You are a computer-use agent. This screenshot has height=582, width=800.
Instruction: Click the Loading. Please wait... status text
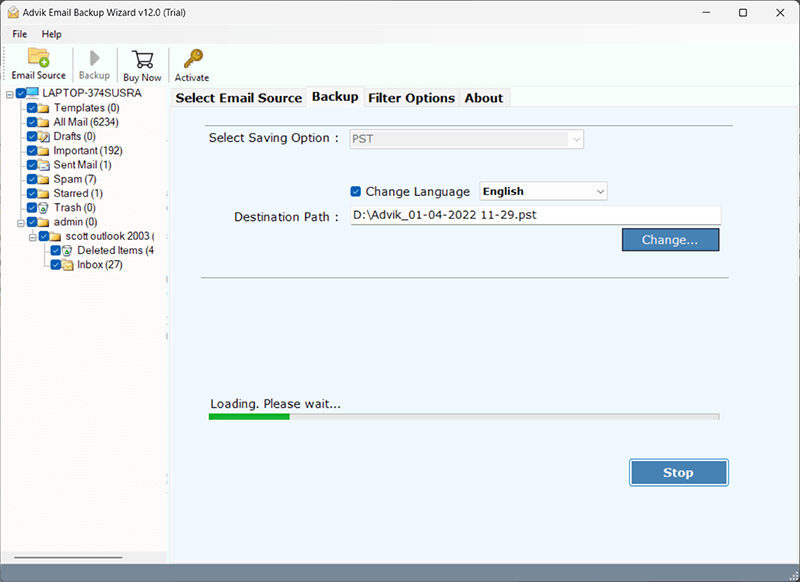(x=276, y=404)
